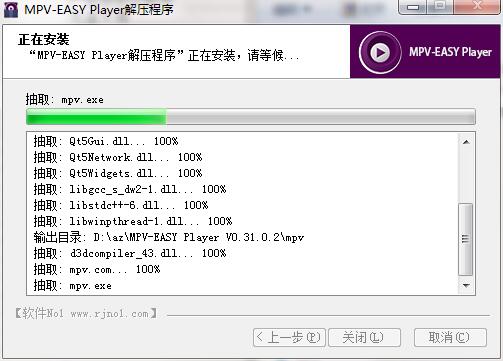Click the log scrollbar thumb
This screenshot has width=503, height=361.
pos(466,239)
